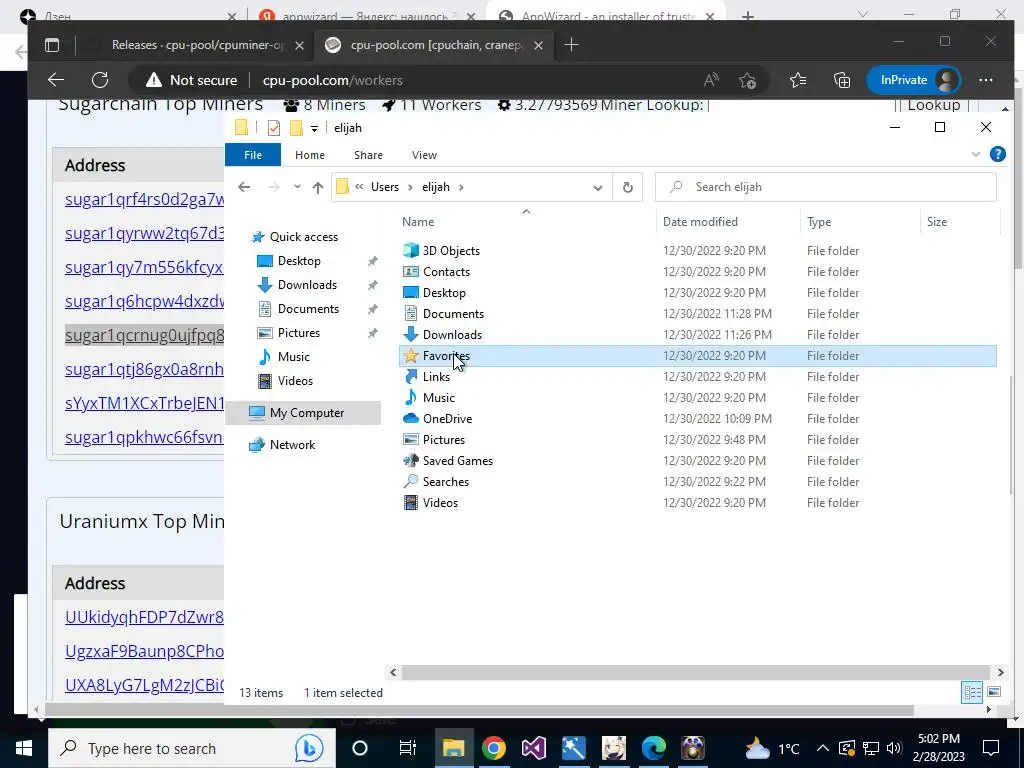Open Explorer help question mark icon
The width and height of the screenshot is (1024, 768).
997,154
